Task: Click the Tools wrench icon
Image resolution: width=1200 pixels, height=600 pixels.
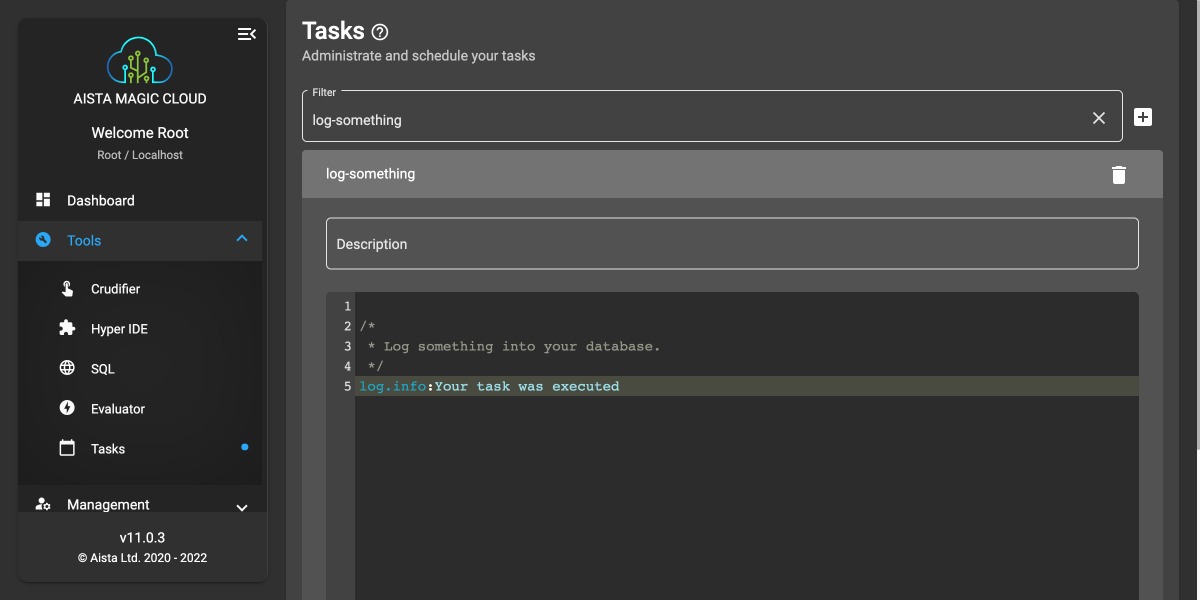Action: (x=43, y=240)
